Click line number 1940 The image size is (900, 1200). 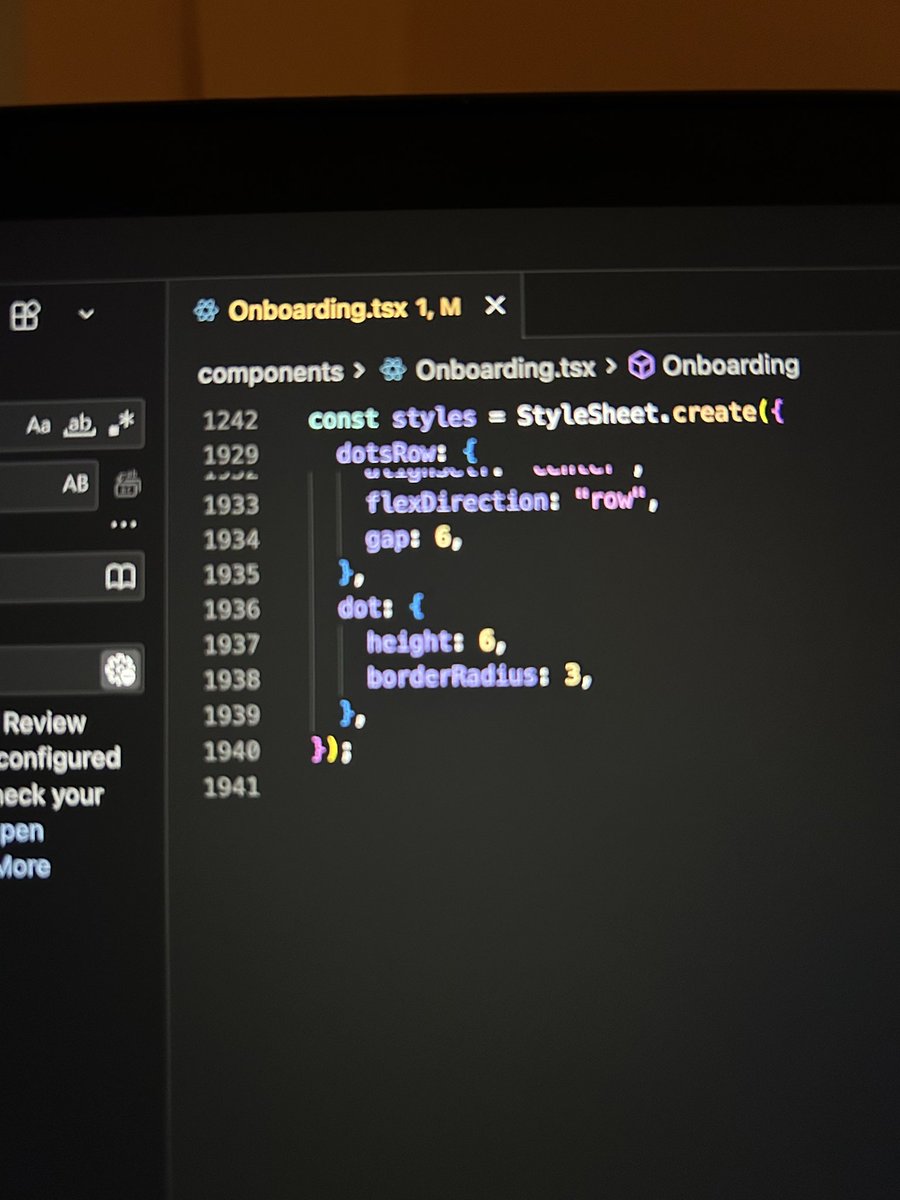pos(231,751)
